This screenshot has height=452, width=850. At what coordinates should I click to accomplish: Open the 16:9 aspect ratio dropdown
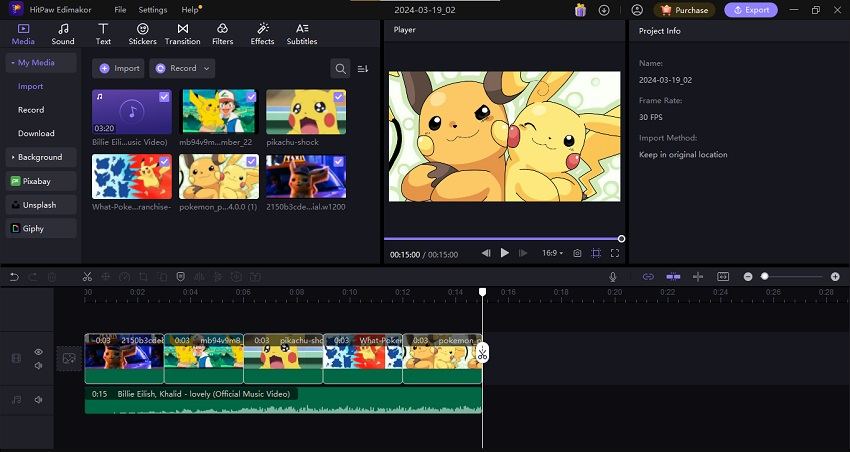tap(552, 253)
